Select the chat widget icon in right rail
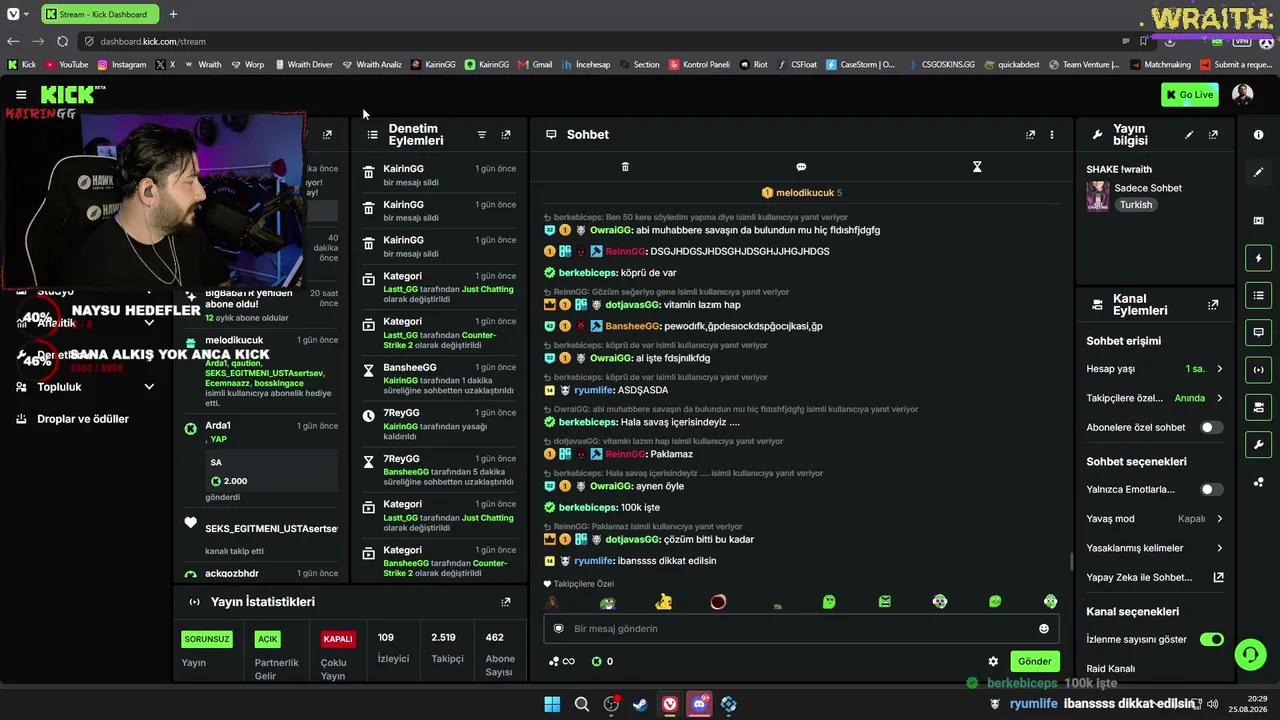The width and height of the screenshot is (1280, 720). tap(1258, 332)
